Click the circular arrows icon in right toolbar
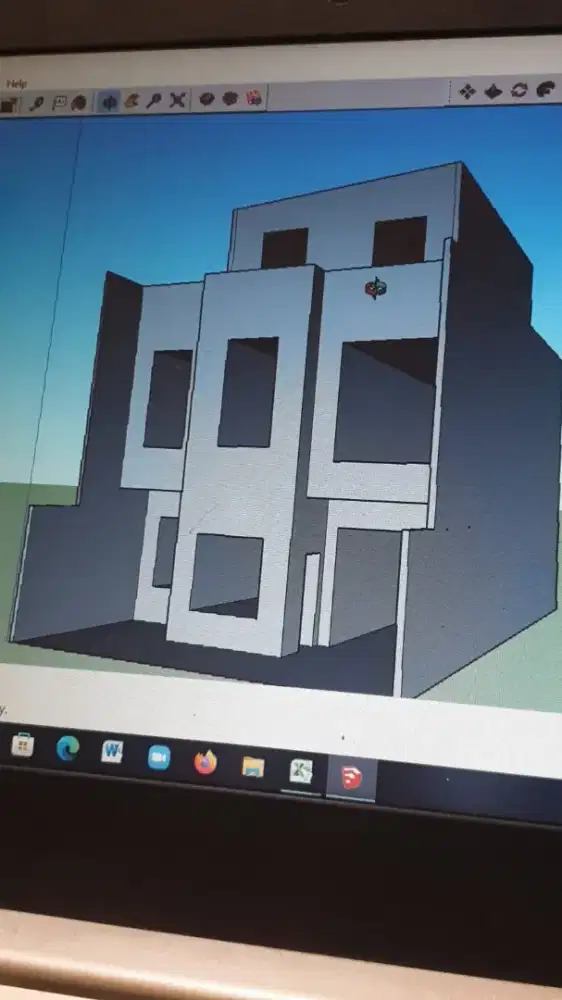Viewport: 562px width, 1000px height. pos(520,90)
